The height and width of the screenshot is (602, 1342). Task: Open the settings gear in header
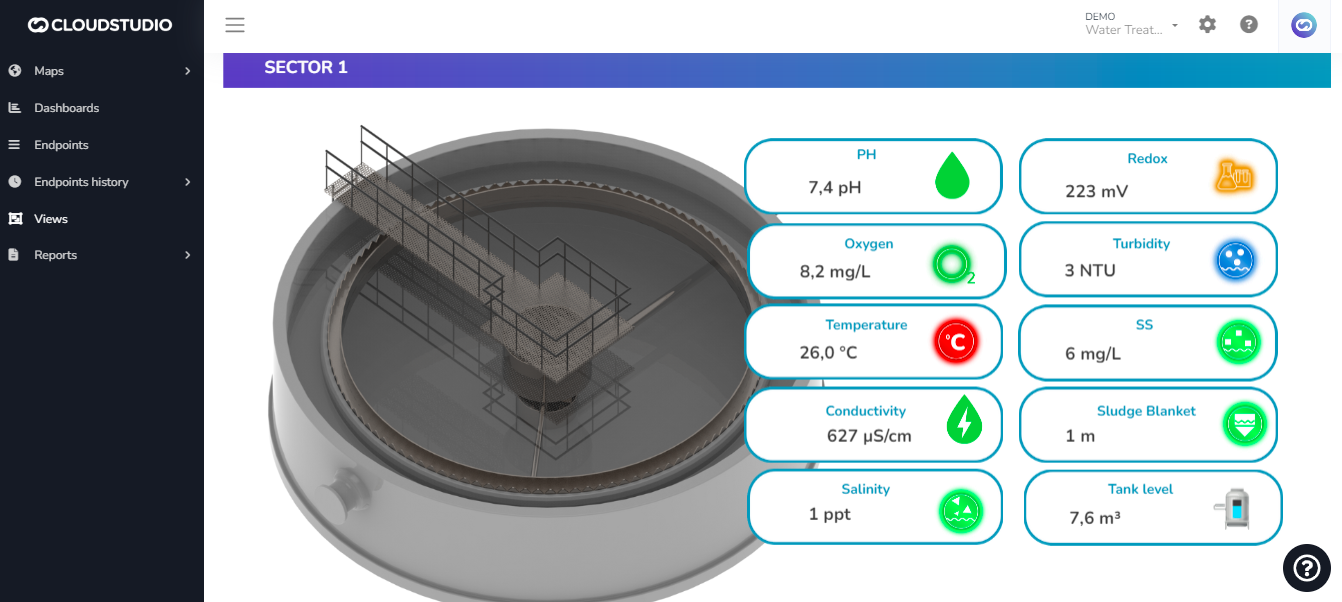[1207, 25]
